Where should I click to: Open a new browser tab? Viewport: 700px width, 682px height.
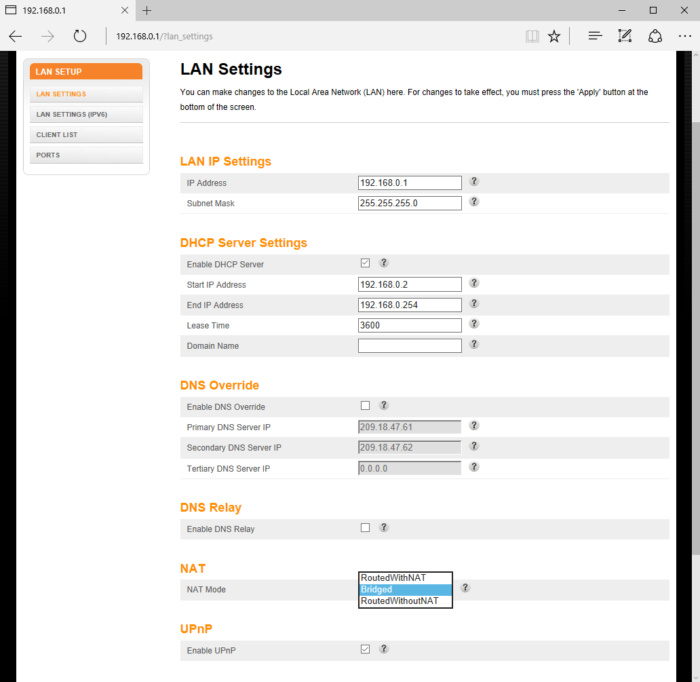pyautogui.click(x=146, y=10)
